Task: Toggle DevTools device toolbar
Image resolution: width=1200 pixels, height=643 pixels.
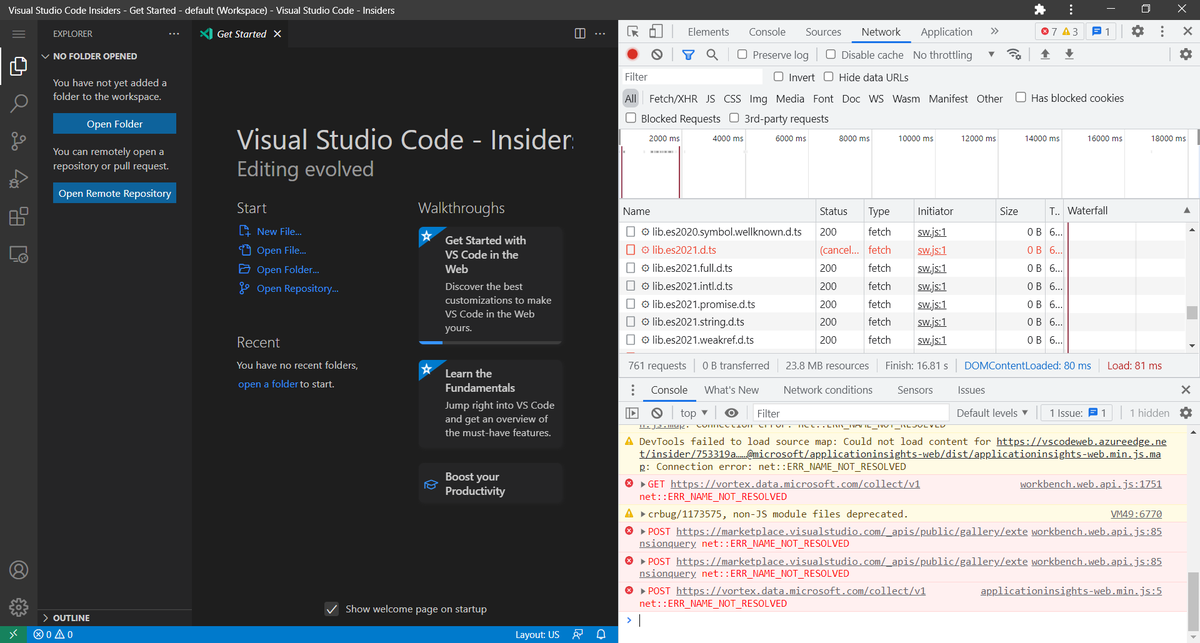Action: pyautogui.click(x=657, y=32)
